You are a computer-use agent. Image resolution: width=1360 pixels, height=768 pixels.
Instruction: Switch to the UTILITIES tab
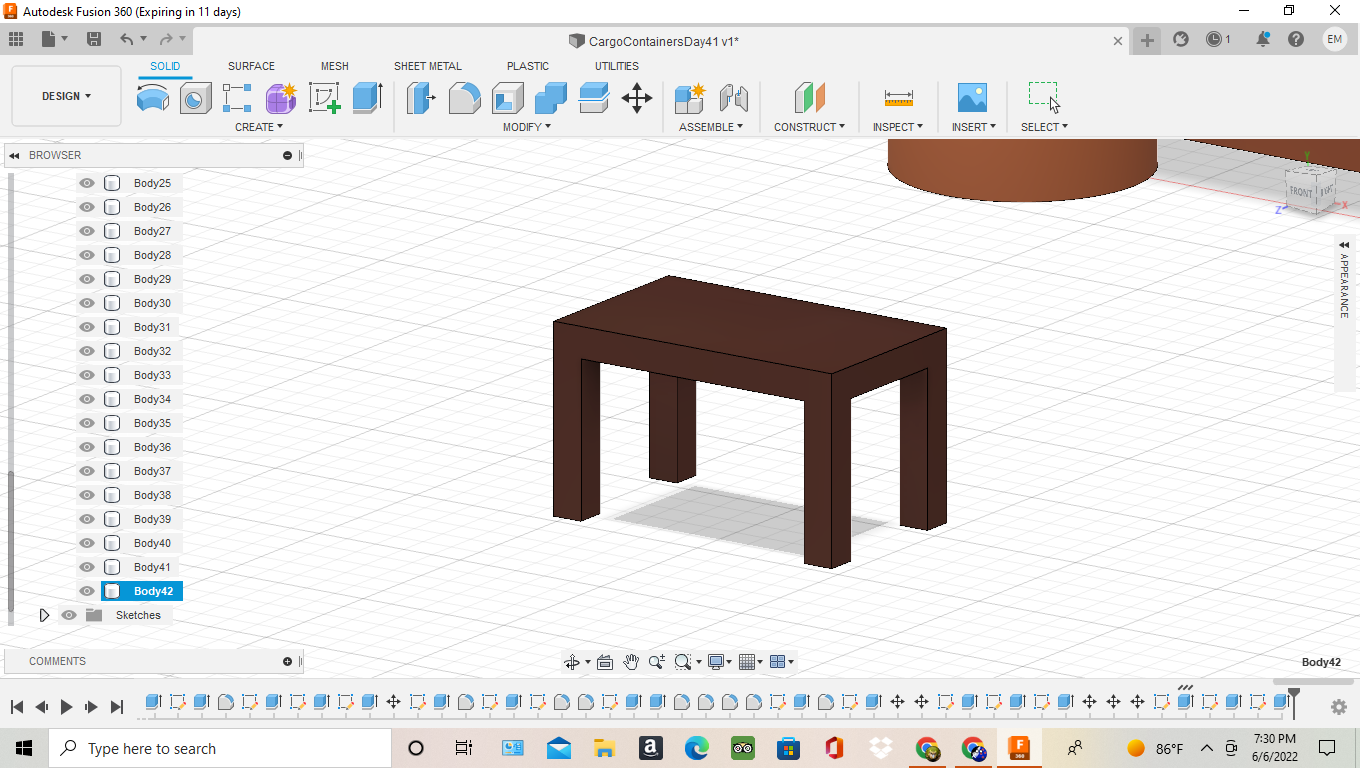617,66
